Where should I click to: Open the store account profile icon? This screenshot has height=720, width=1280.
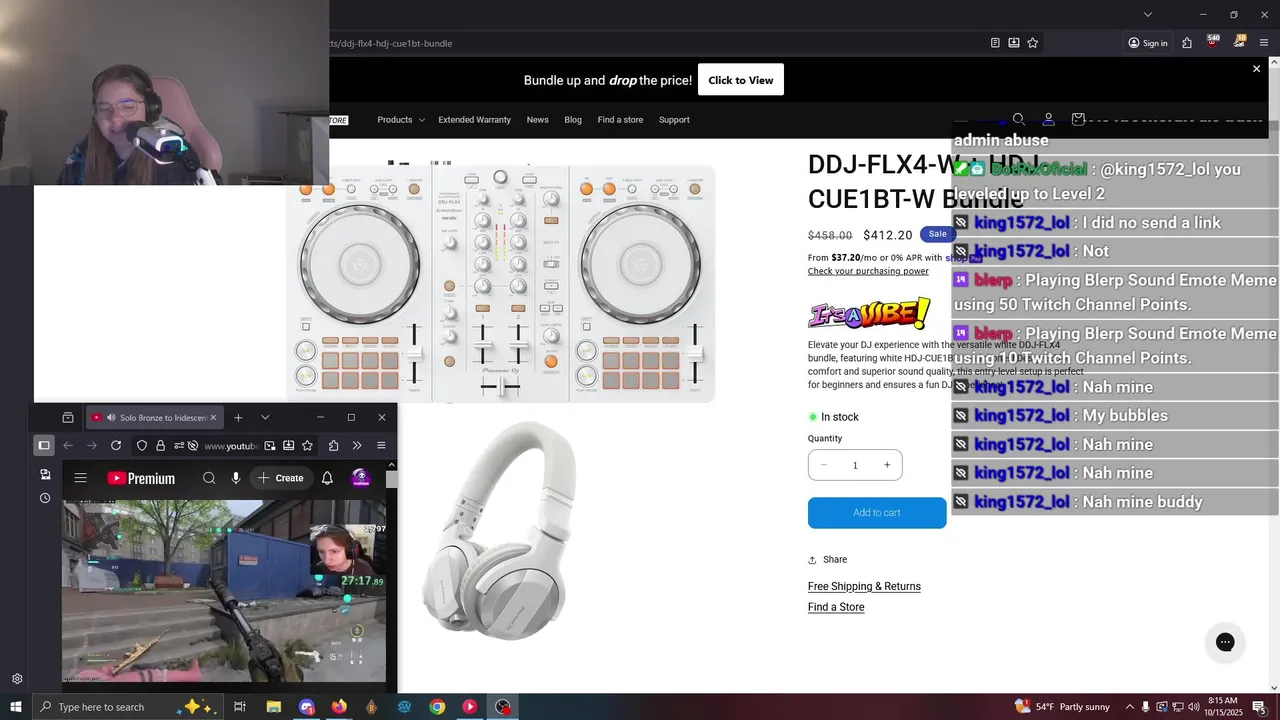(1048, 119)
